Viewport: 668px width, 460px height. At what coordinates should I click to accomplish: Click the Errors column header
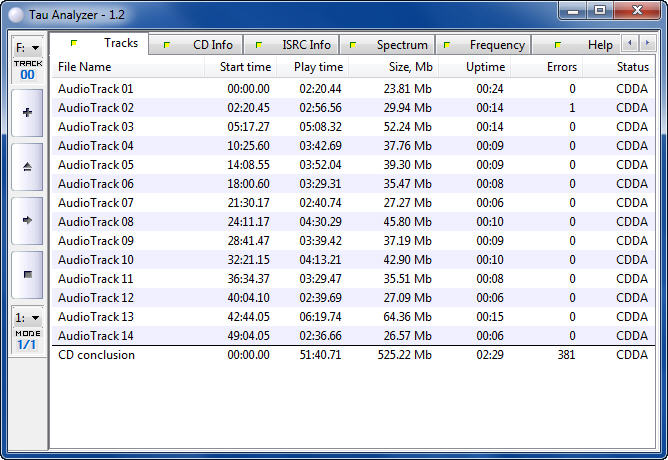click(x=561, y=67)
